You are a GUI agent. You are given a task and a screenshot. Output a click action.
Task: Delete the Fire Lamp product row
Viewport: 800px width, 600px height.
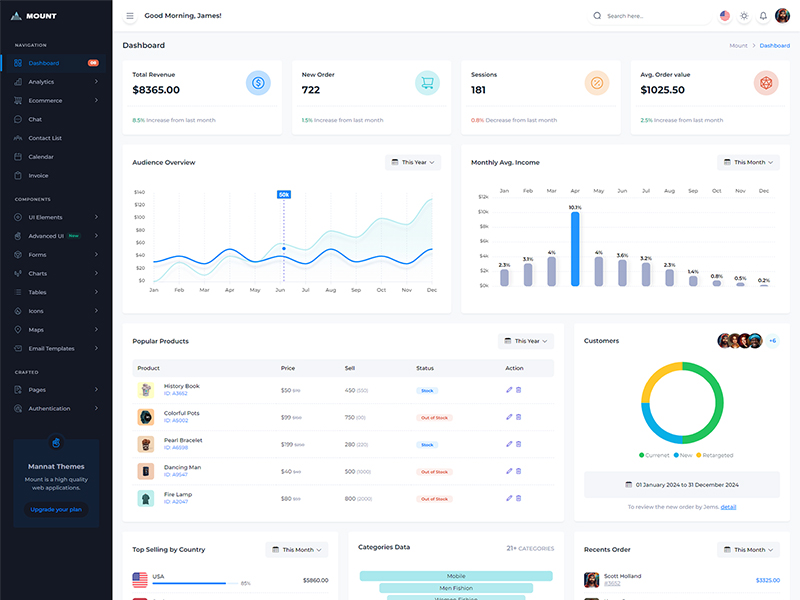coord(518,498)
